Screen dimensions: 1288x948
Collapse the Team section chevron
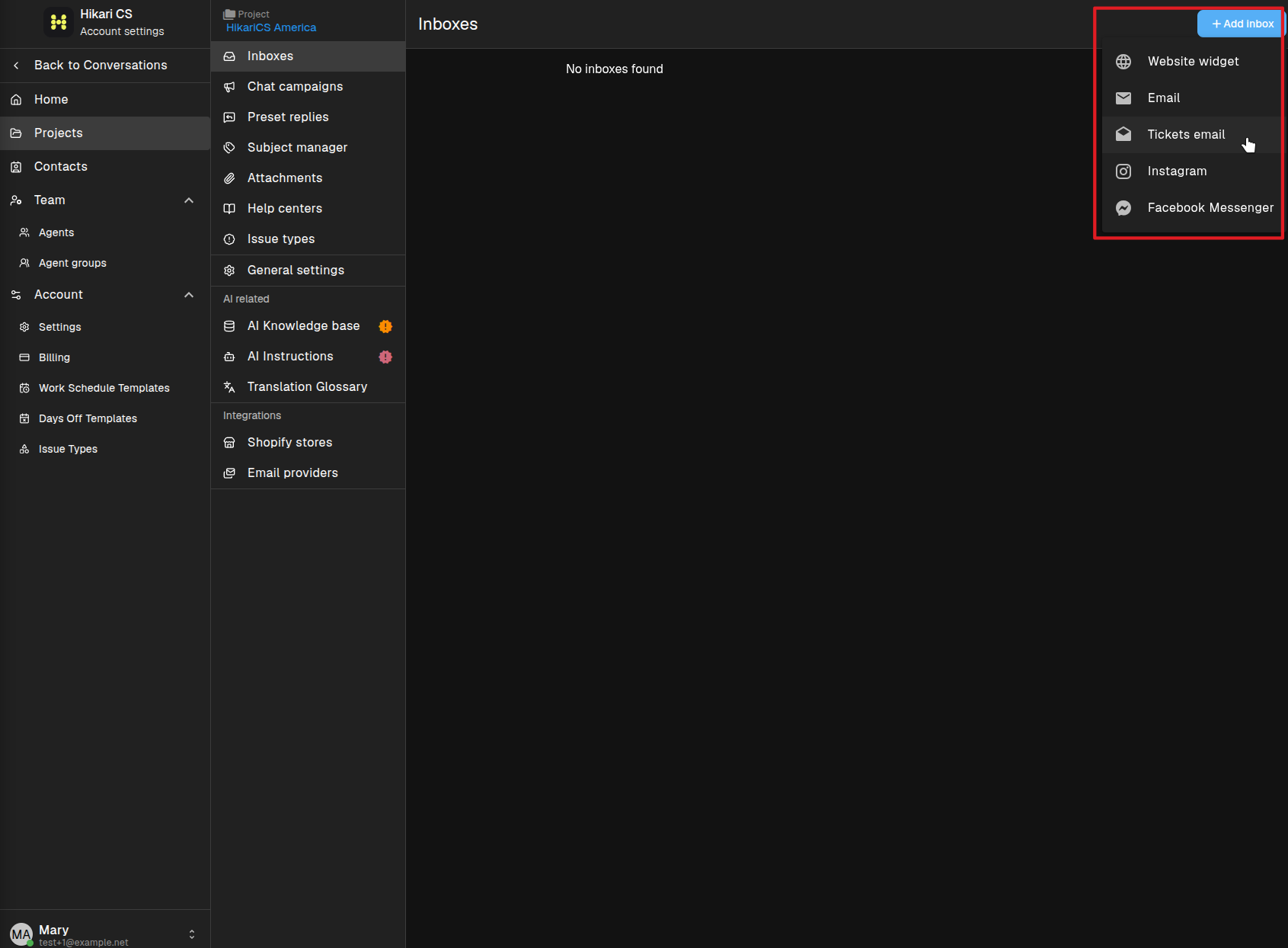tap(189, 200)
